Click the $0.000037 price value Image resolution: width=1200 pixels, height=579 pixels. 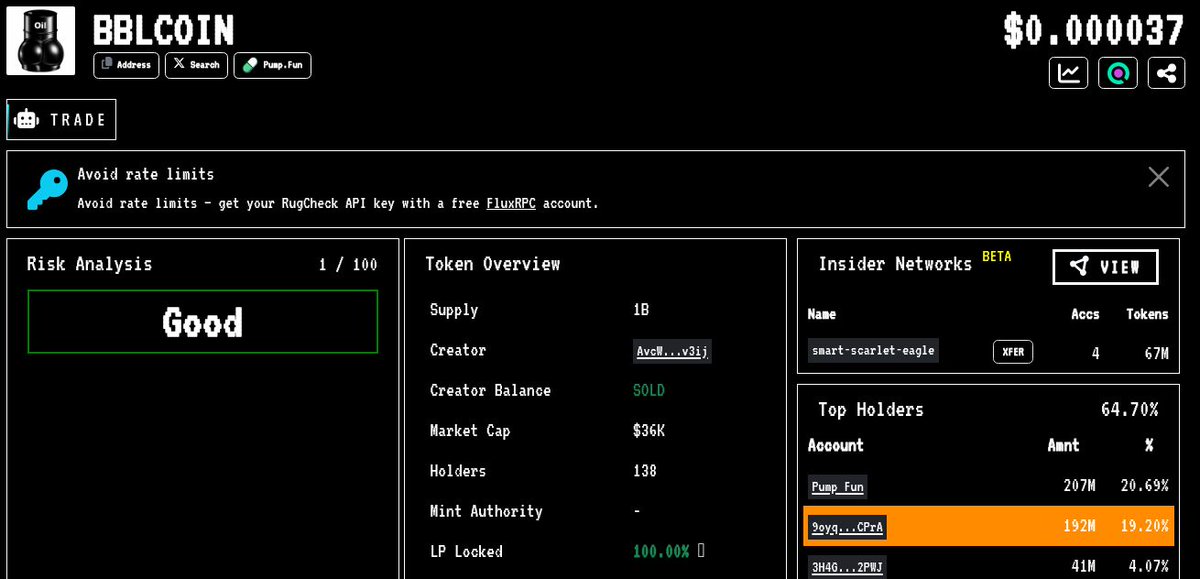(1094, 30)
